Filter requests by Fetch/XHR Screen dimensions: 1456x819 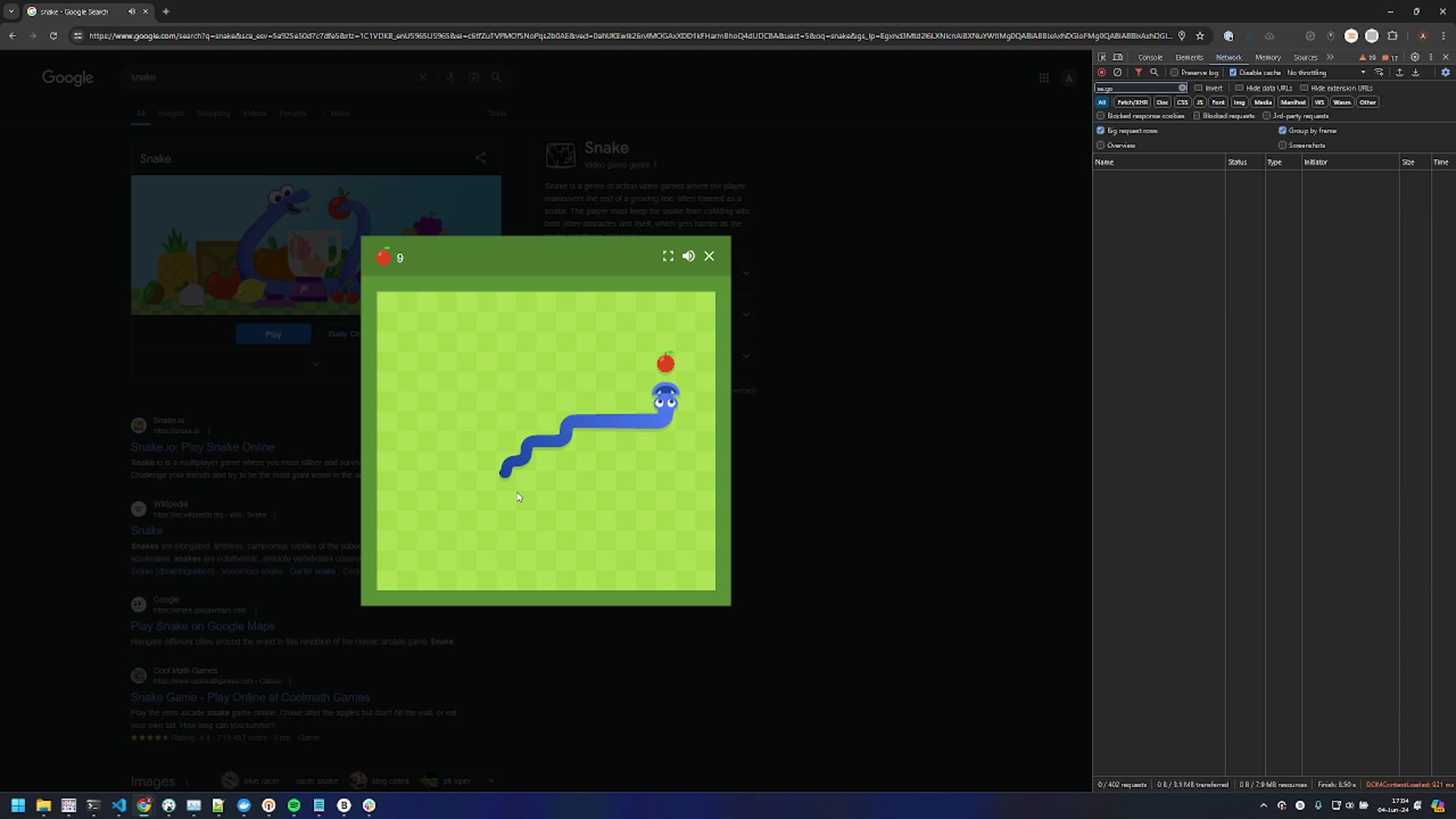click(x=1131, y=102)
